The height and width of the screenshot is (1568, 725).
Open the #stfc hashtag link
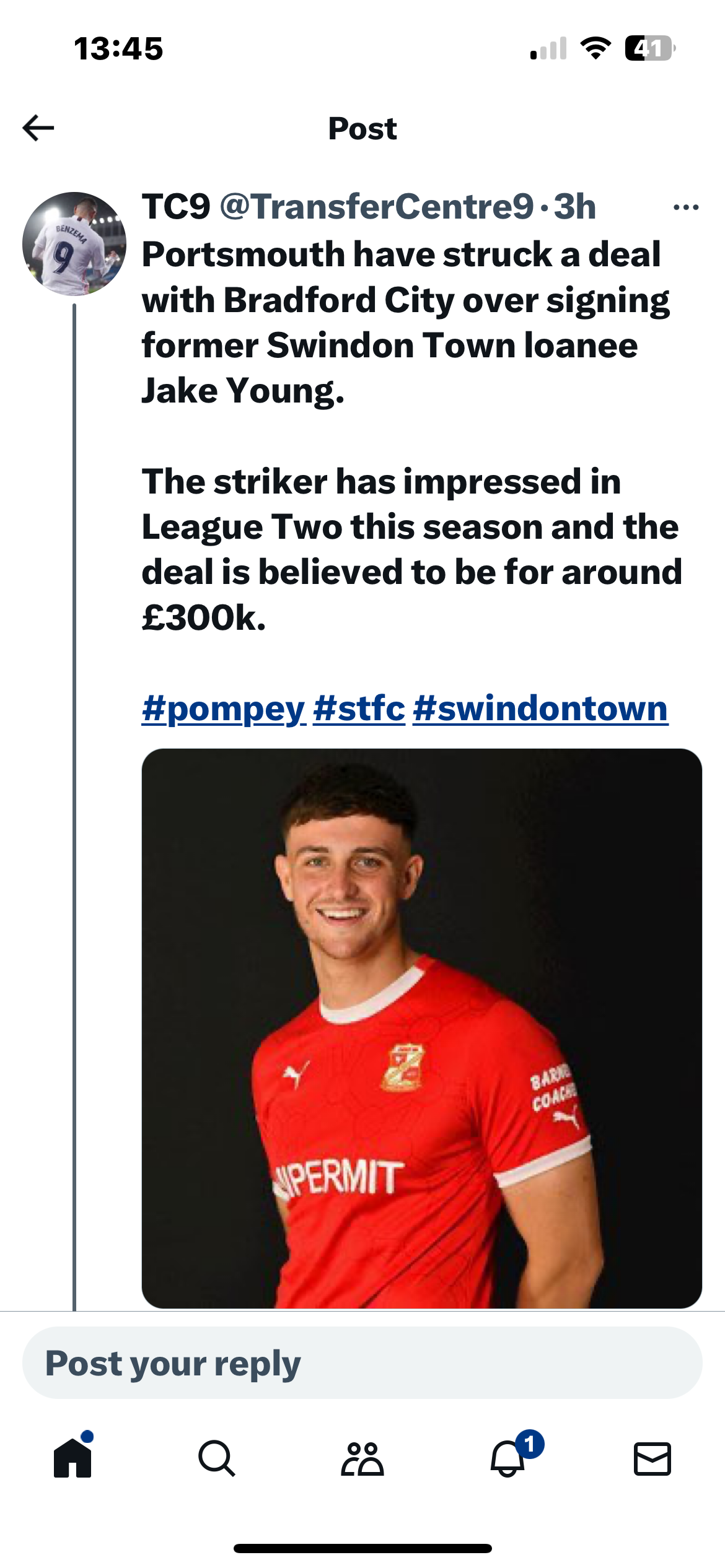(359, 708)
